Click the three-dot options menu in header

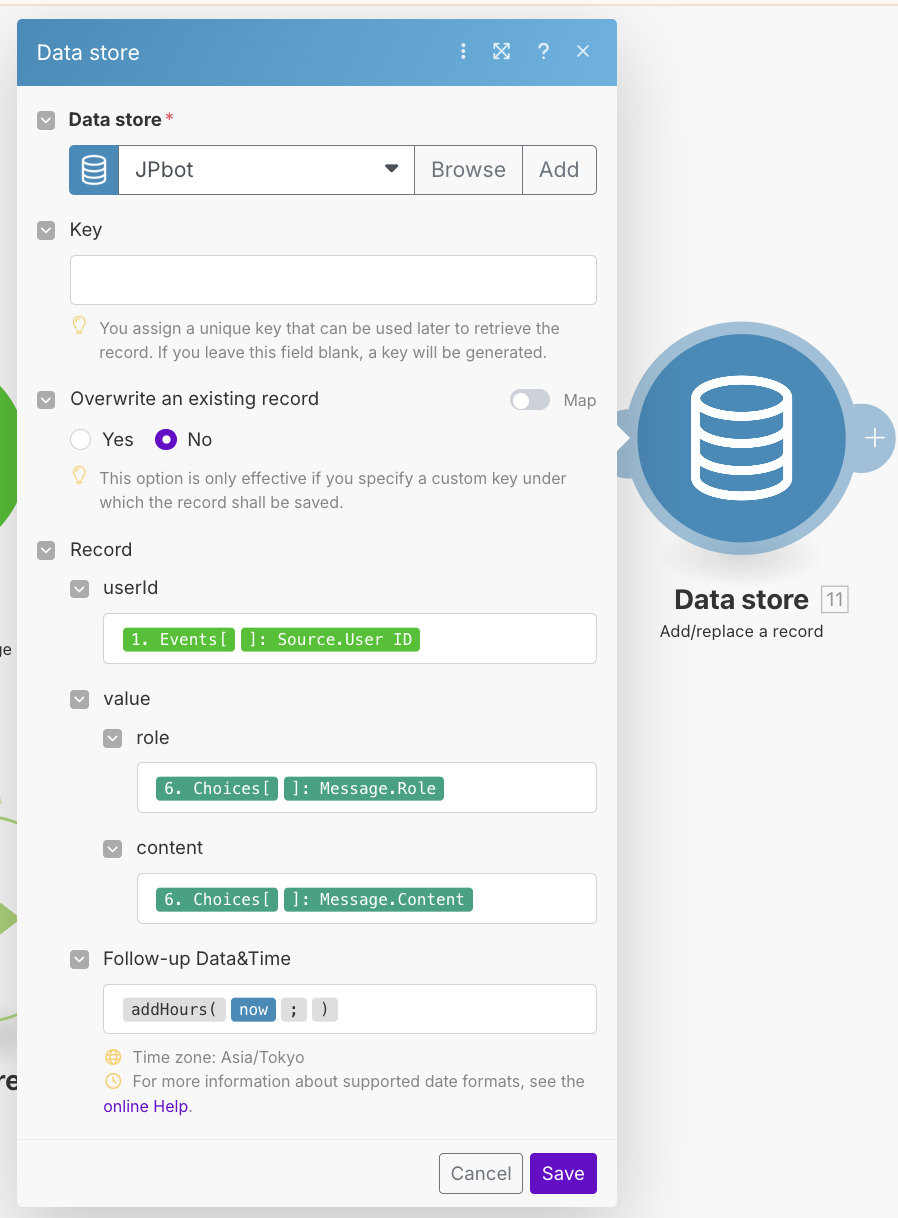(462, 52)
